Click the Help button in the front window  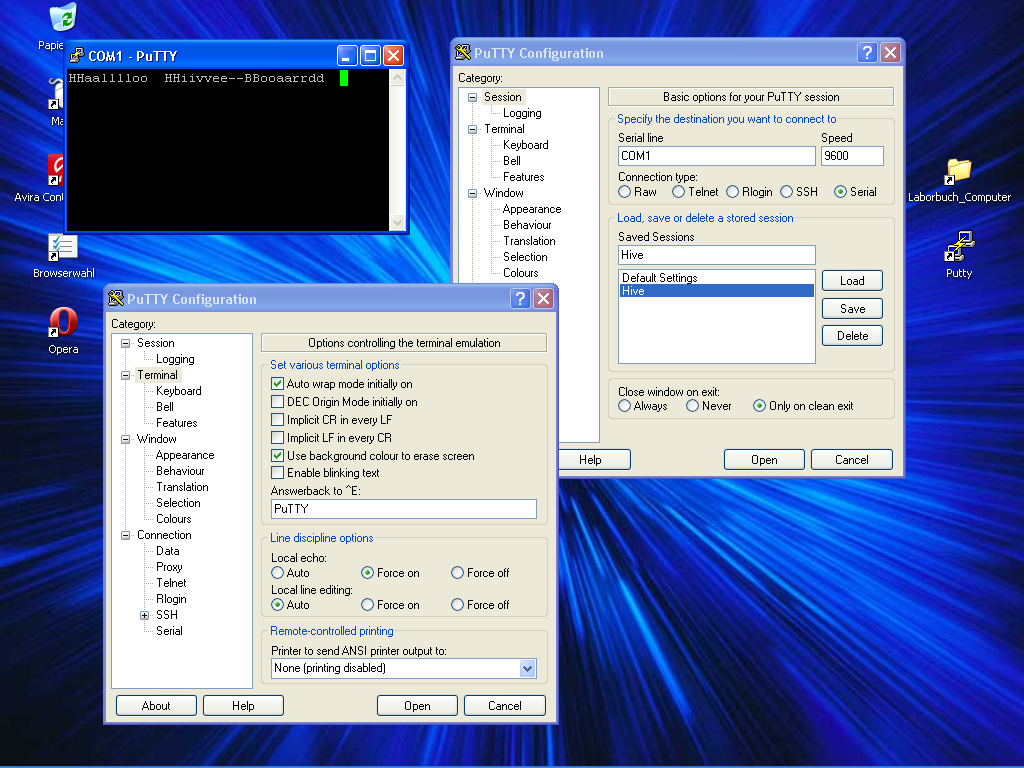click(243, 705)
